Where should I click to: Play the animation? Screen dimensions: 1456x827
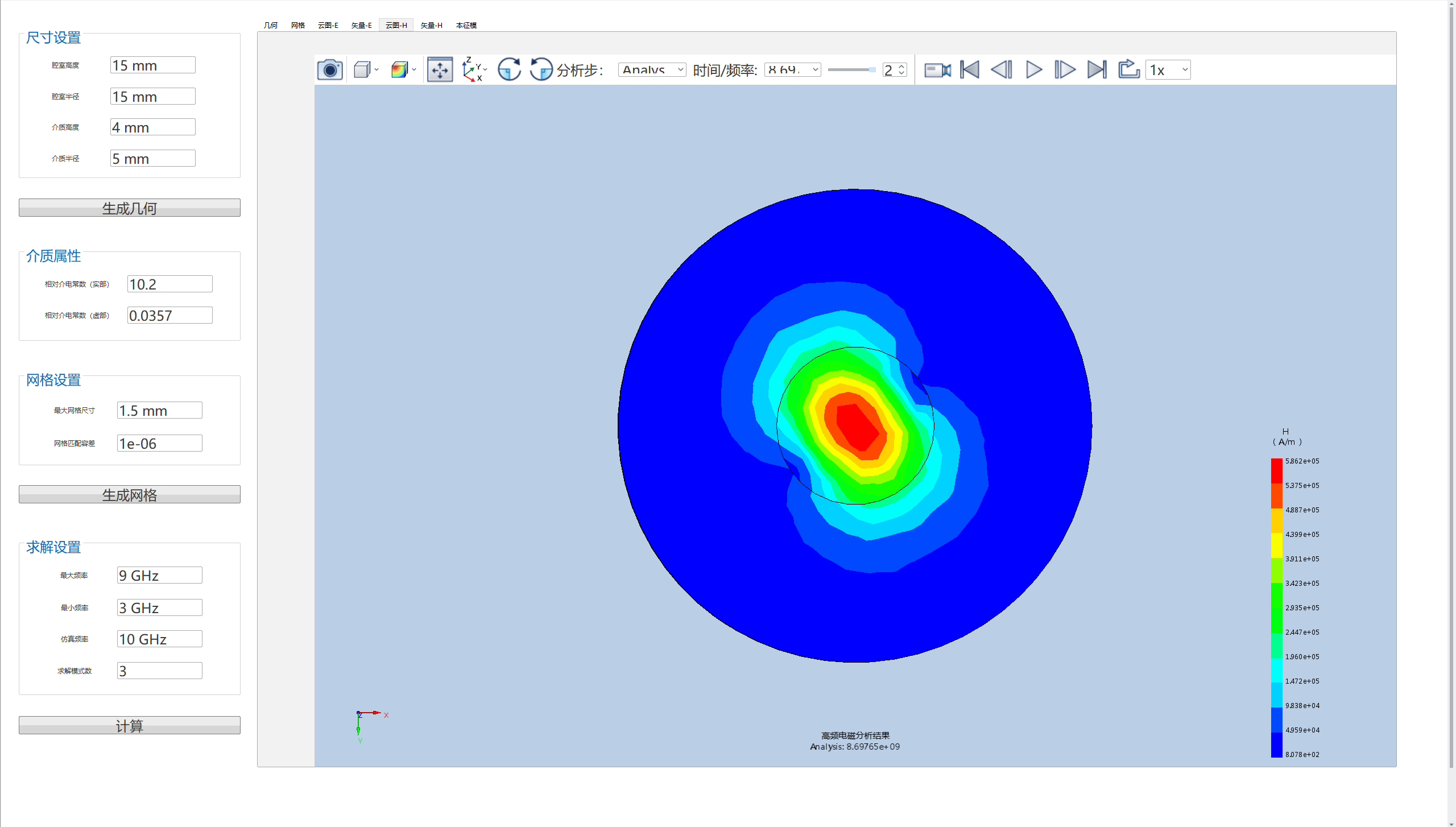pos(1033,70)
